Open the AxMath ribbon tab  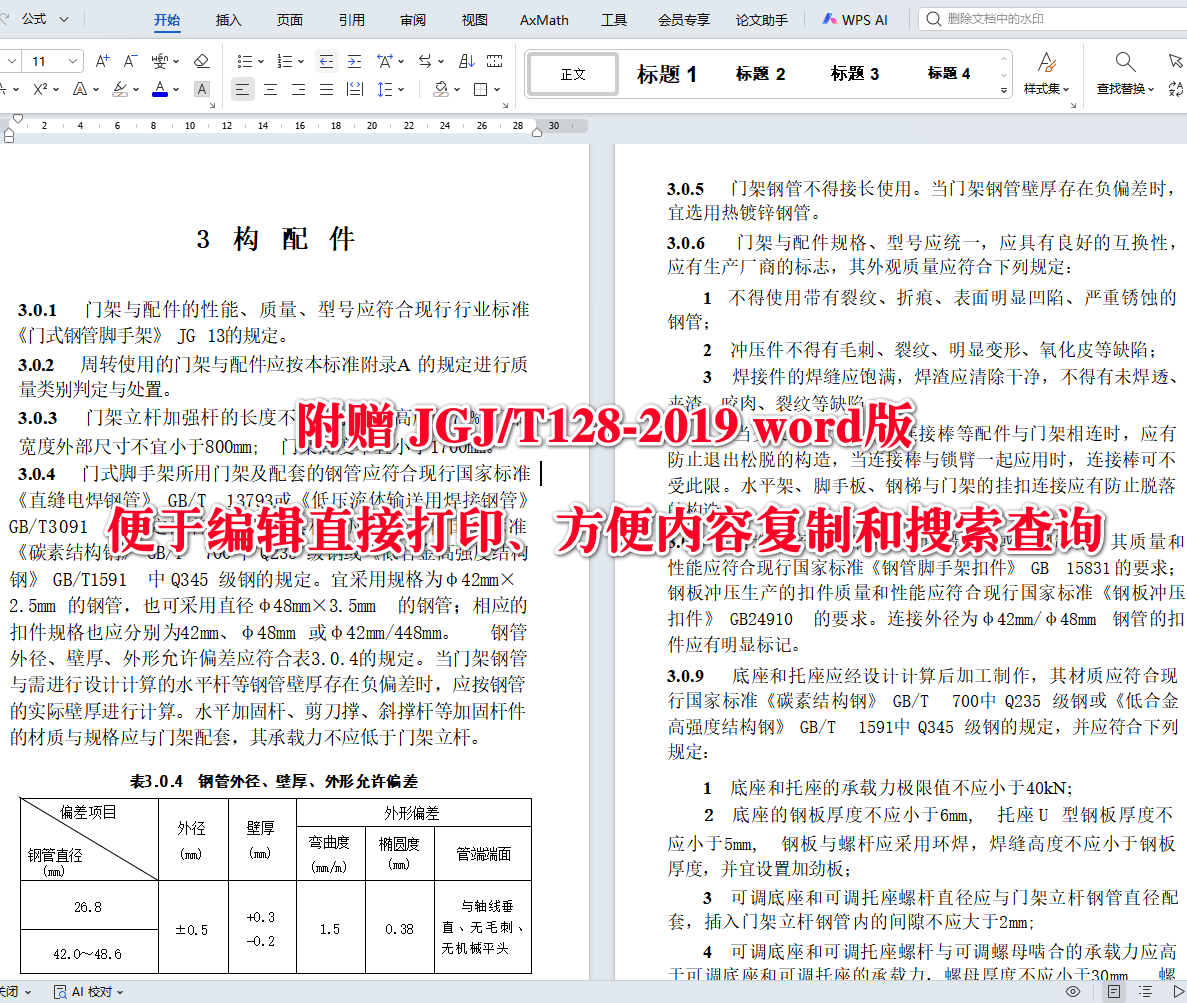(544, 20)
